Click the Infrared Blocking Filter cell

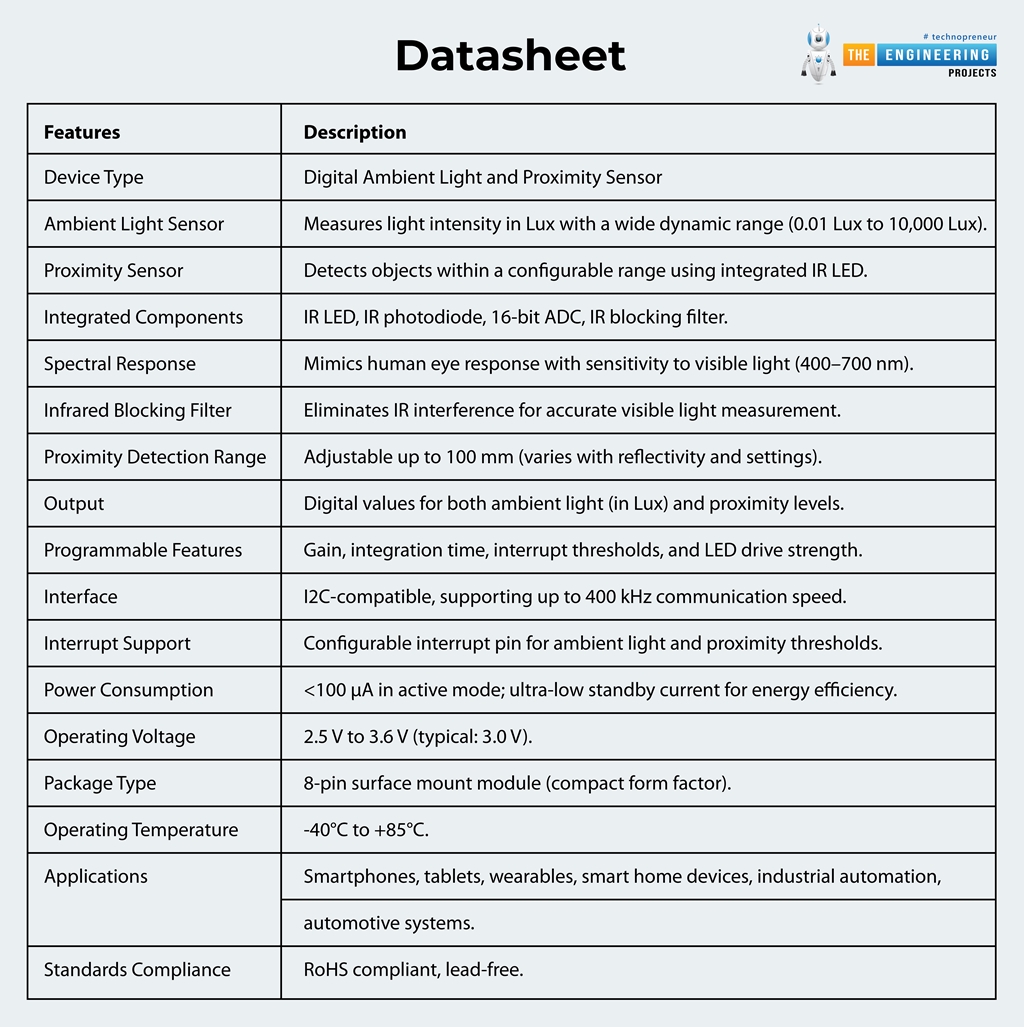(138, 410)
